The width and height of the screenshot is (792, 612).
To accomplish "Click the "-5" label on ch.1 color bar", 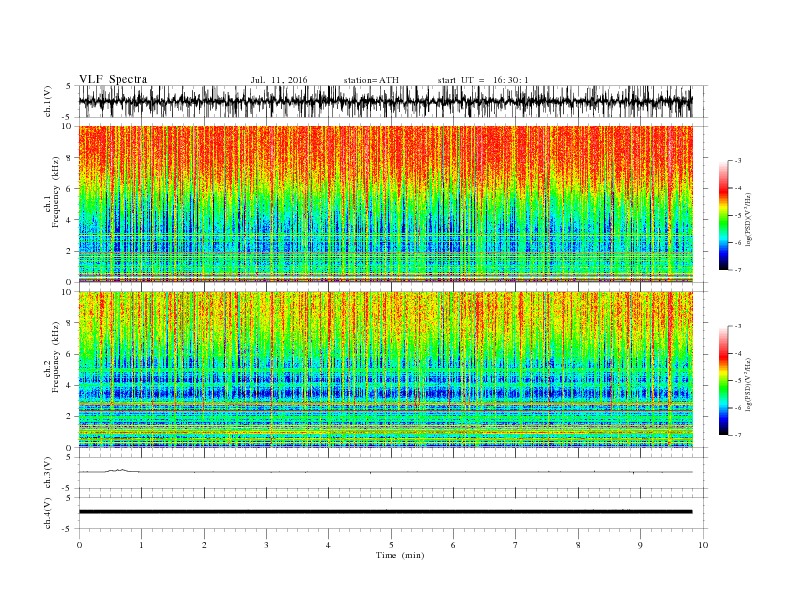I will coord(738,216).
